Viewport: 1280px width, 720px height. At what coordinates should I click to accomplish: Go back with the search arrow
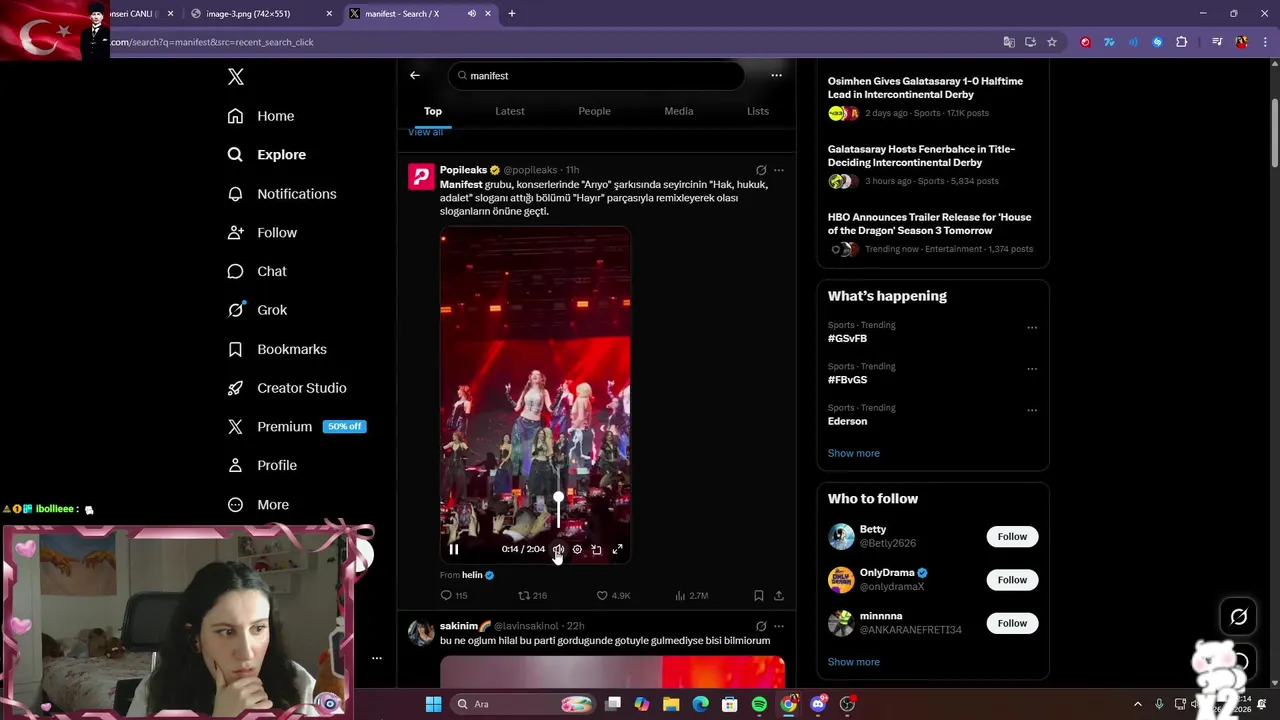tap(415, 75)
